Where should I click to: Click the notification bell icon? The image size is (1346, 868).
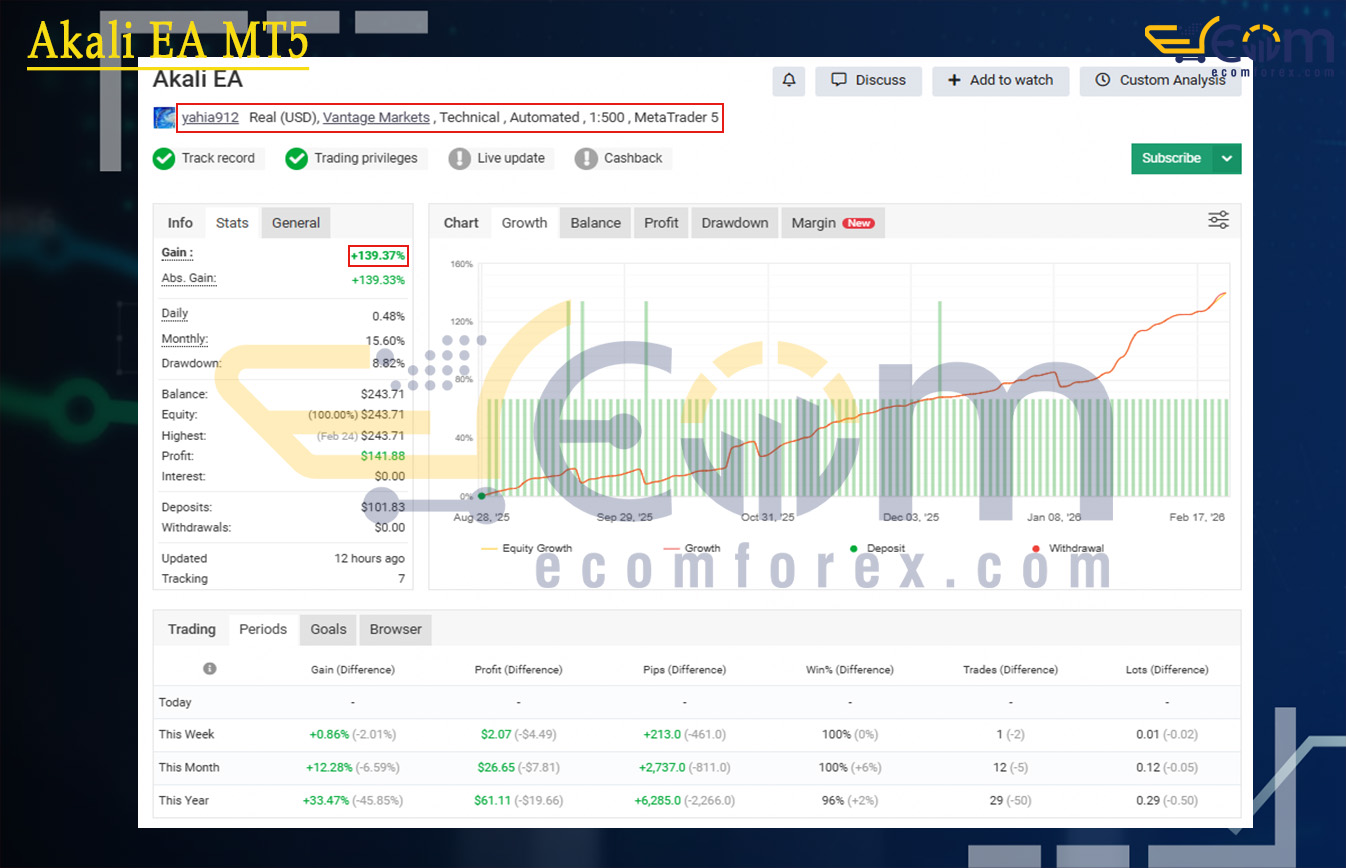(x=789, y=81)
